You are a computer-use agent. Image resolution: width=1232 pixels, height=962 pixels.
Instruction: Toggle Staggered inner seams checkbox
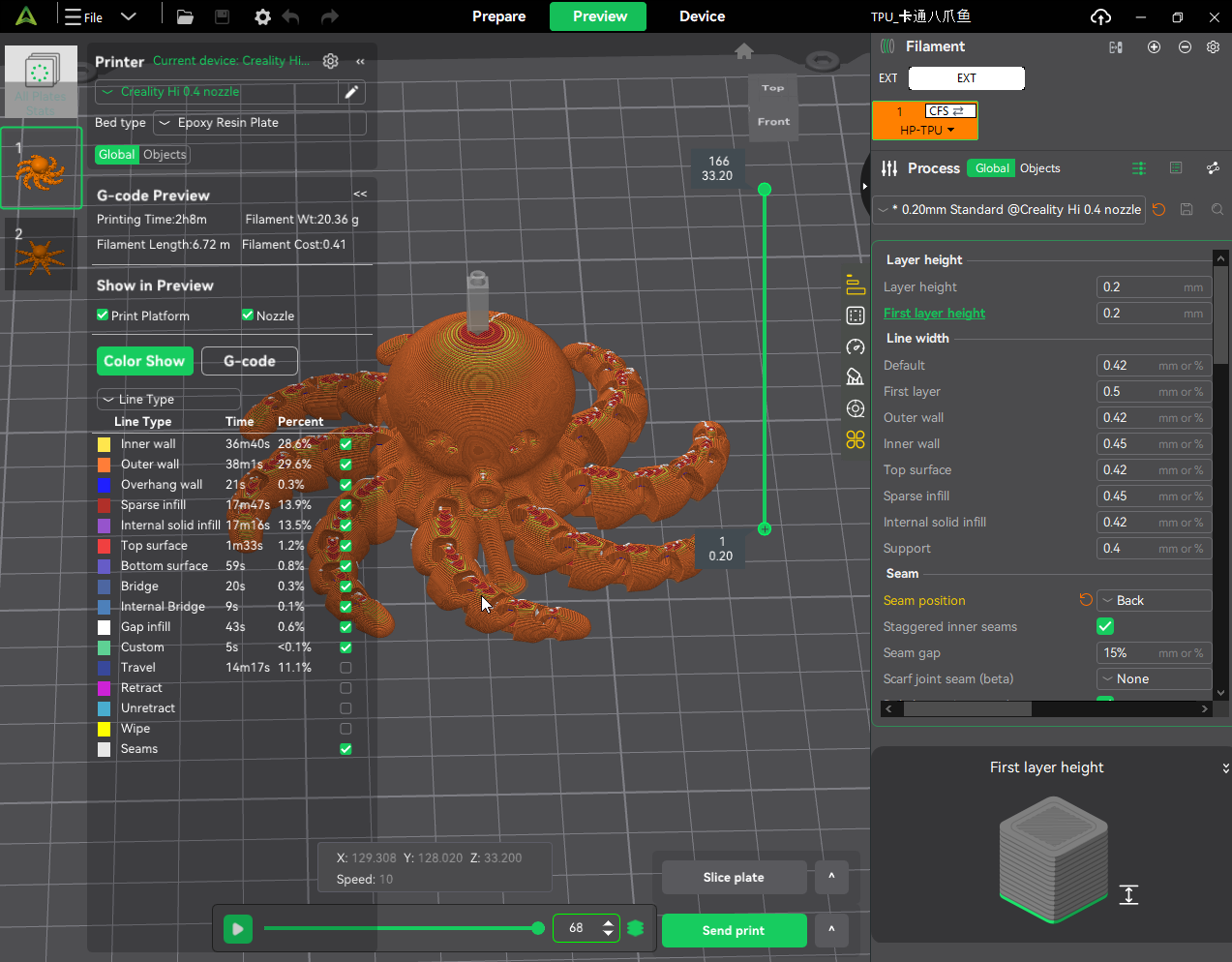pos(1105,626)
